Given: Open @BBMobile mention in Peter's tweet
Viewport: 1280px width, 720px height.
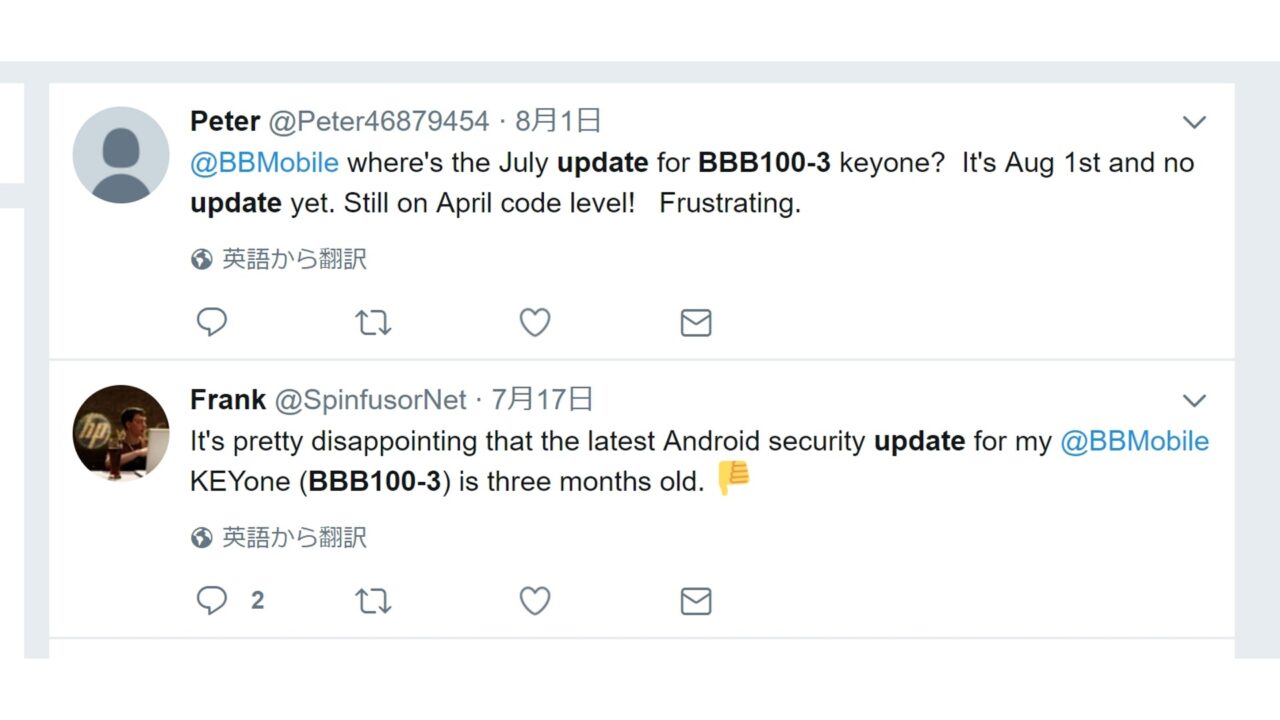Looking at the screenshot, I should 264,163.
